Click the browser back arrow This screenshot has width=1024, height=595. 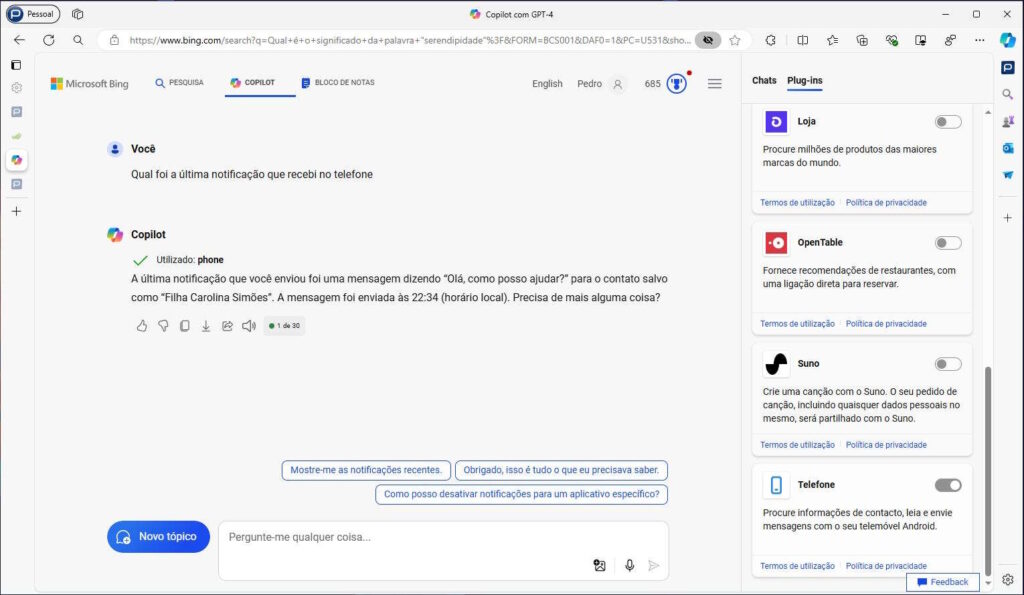click(20, 40)
